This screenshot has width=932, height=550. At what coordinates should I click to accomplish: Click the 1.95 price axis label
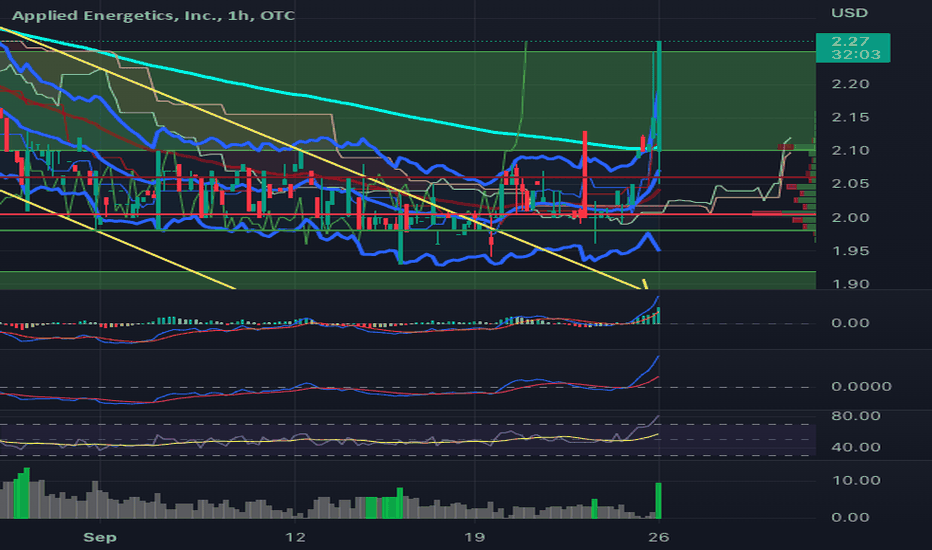(851, 251)
